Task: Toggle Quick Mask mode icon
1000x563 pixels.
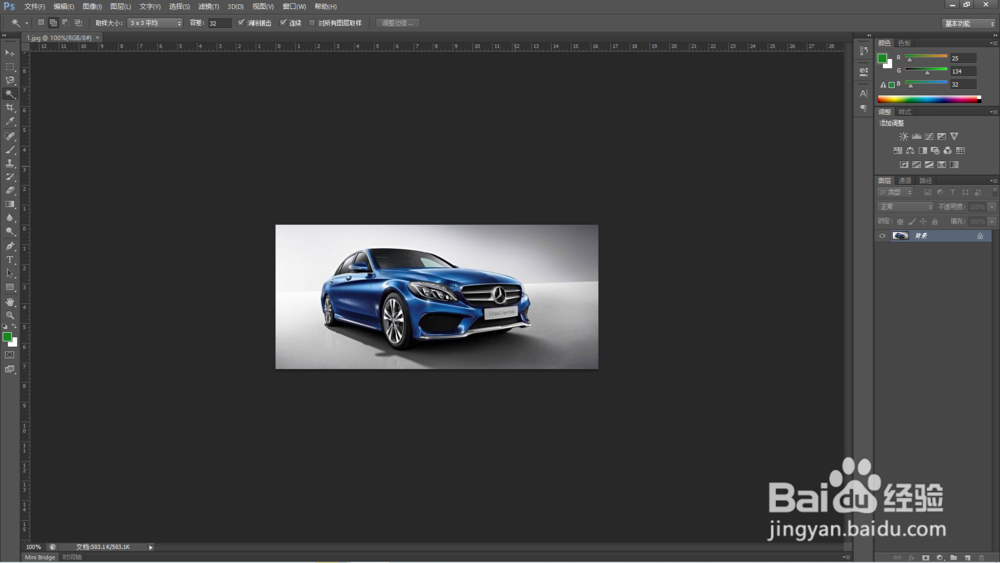Action: tap(10, 355)
